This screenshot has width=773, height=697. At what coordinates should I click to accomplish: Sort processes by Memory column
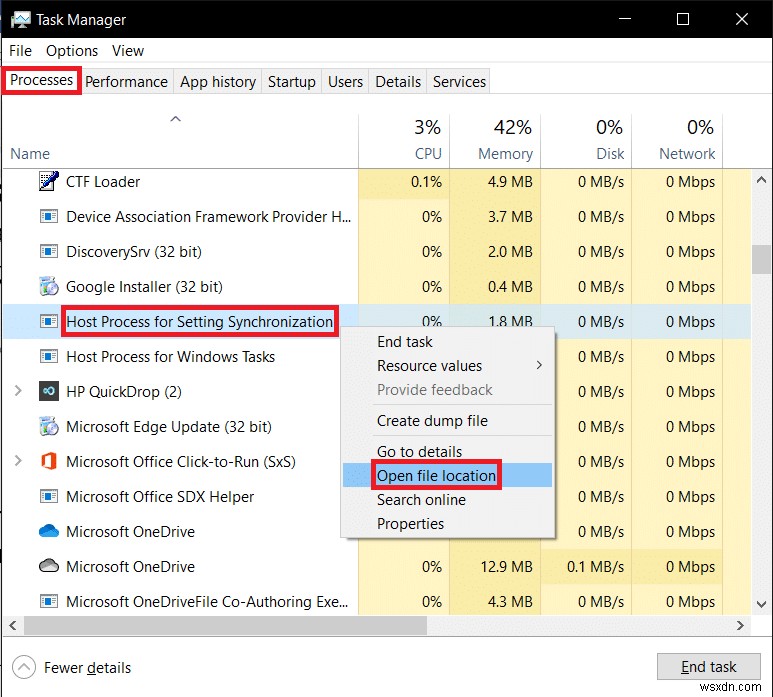504,154
